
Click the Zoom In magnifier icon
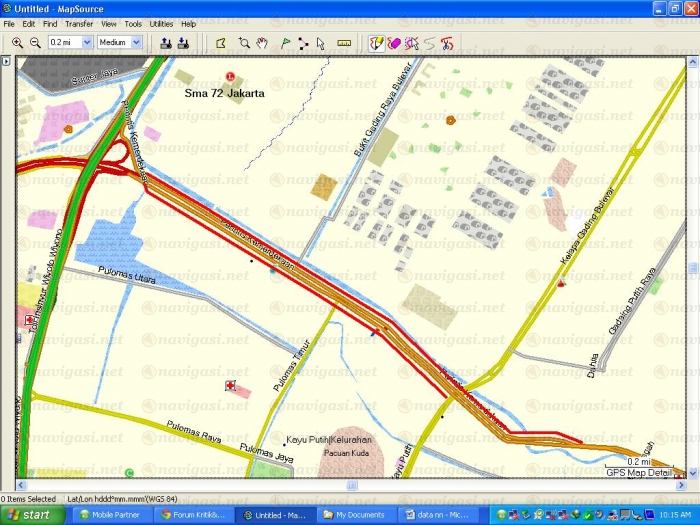pyautogui.click(x=17, y=43)
